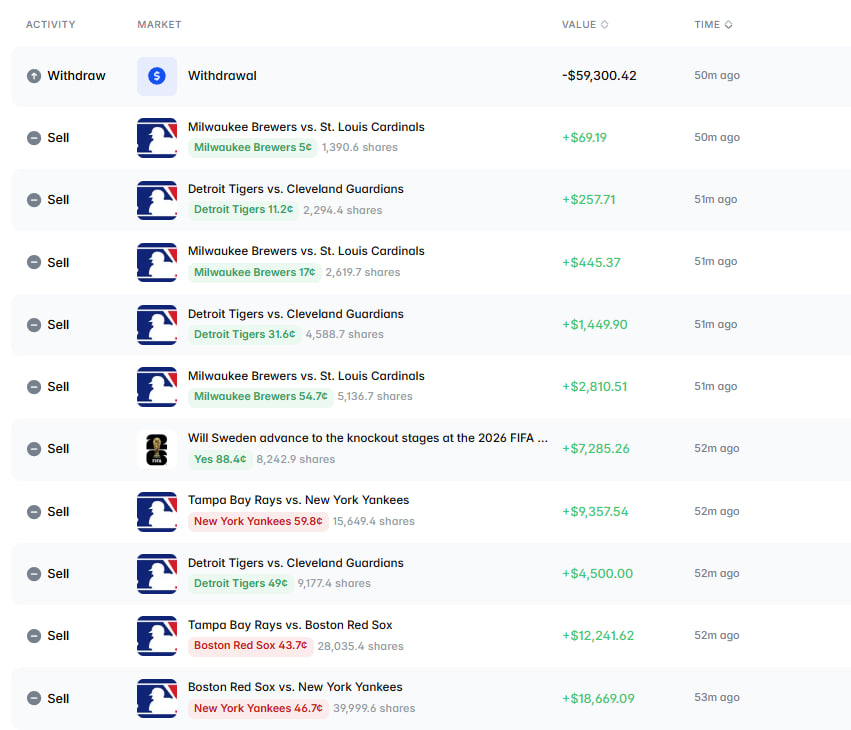This screenshot has height=730, width=851.
Task: Open Detroit Tigers vs. Guardians market, 9,177.4 shares
Action: point(296,563)
